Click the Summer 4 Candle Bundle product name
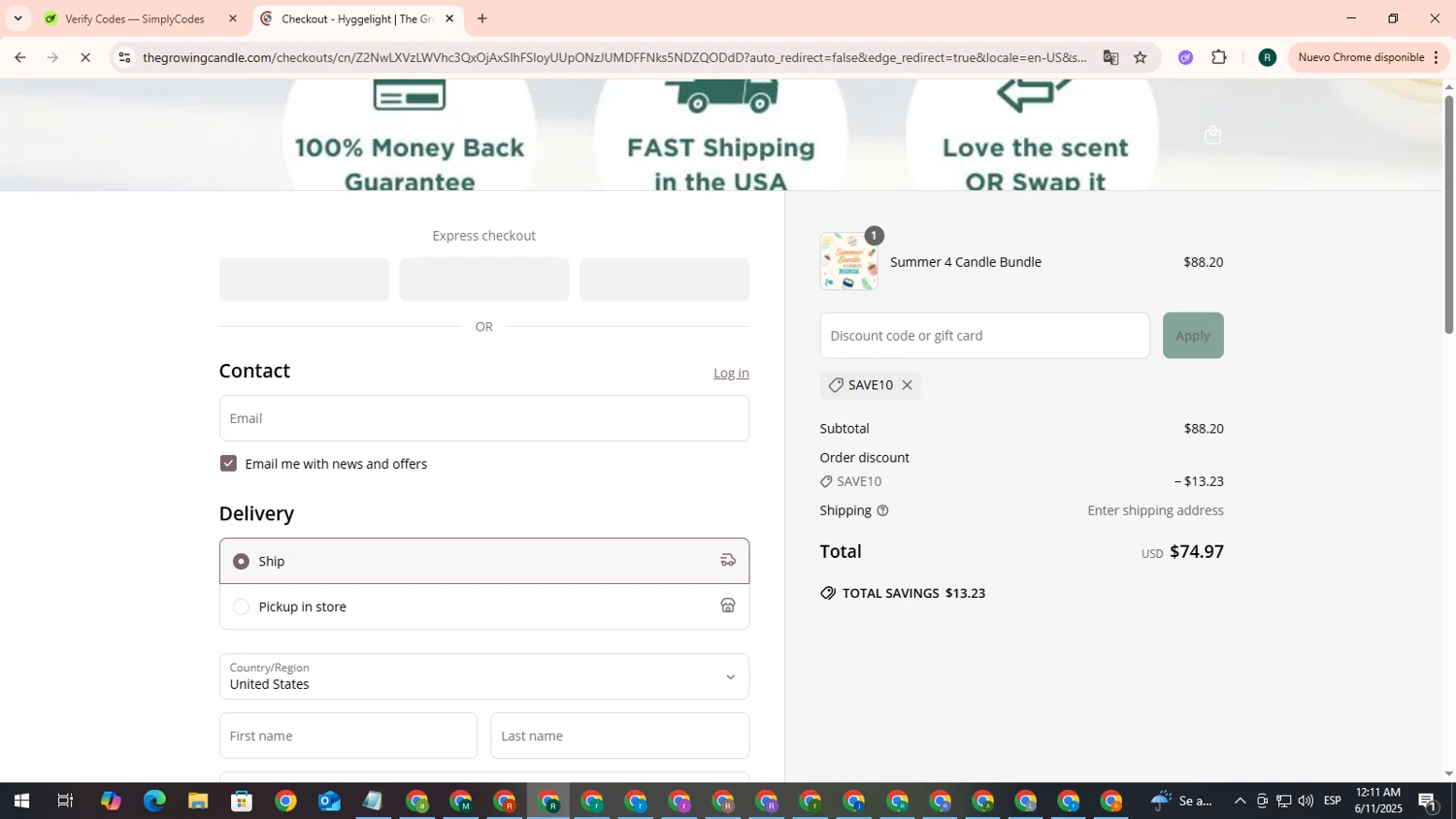 point(966,262)
